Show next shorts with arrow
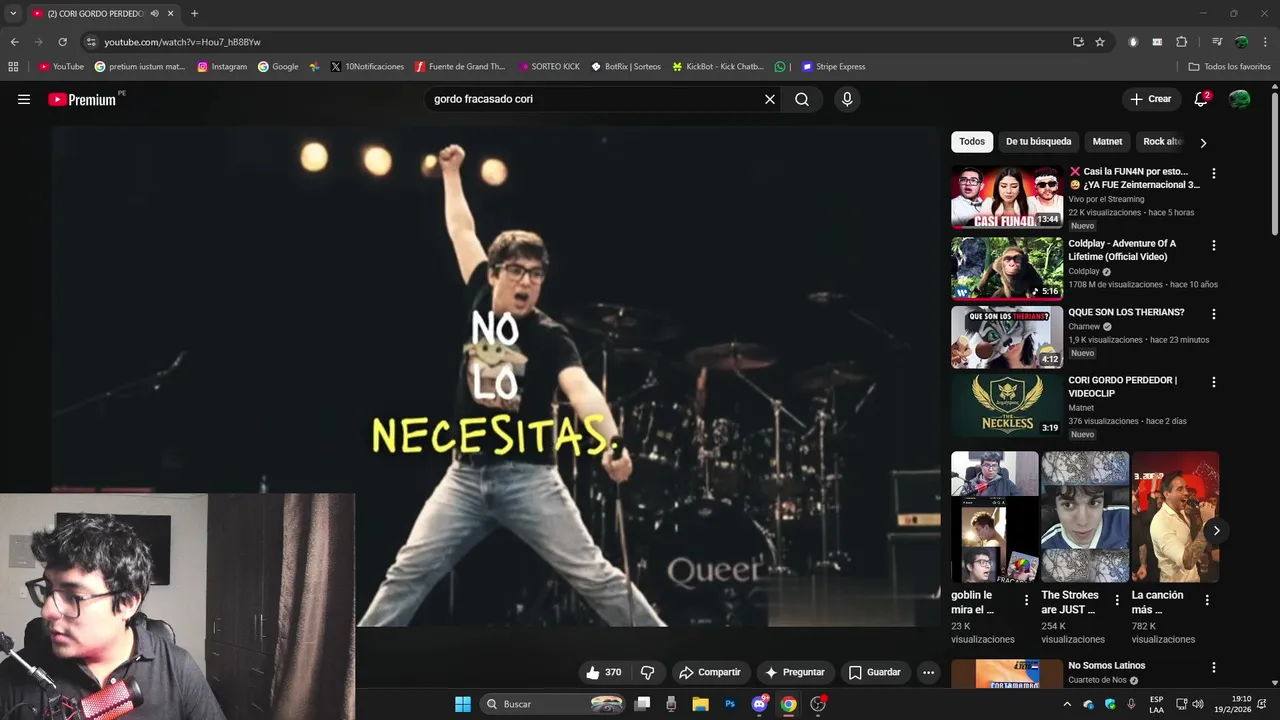This screenshot has height=720, width=1280. tap(1216, 530)
